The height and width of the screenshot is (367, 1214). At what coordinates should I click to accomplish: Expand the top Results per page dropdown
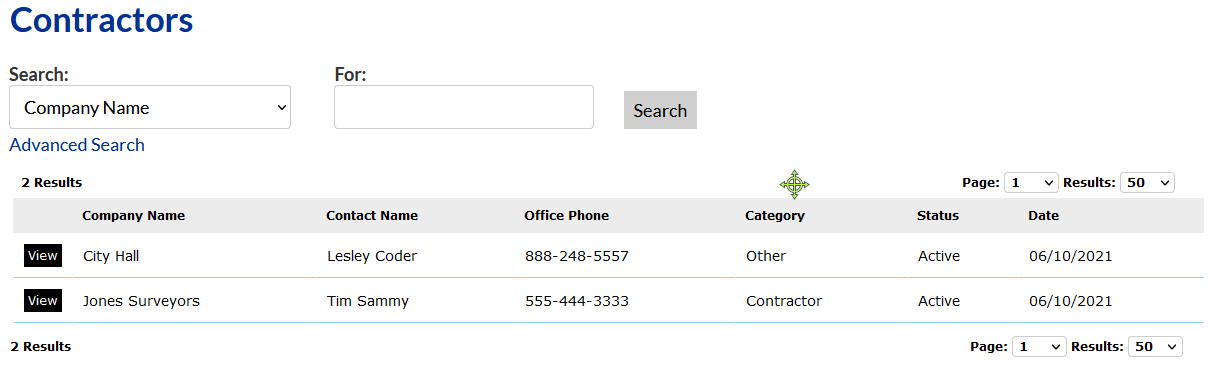pyautogui.click(x=1147, y=183)
